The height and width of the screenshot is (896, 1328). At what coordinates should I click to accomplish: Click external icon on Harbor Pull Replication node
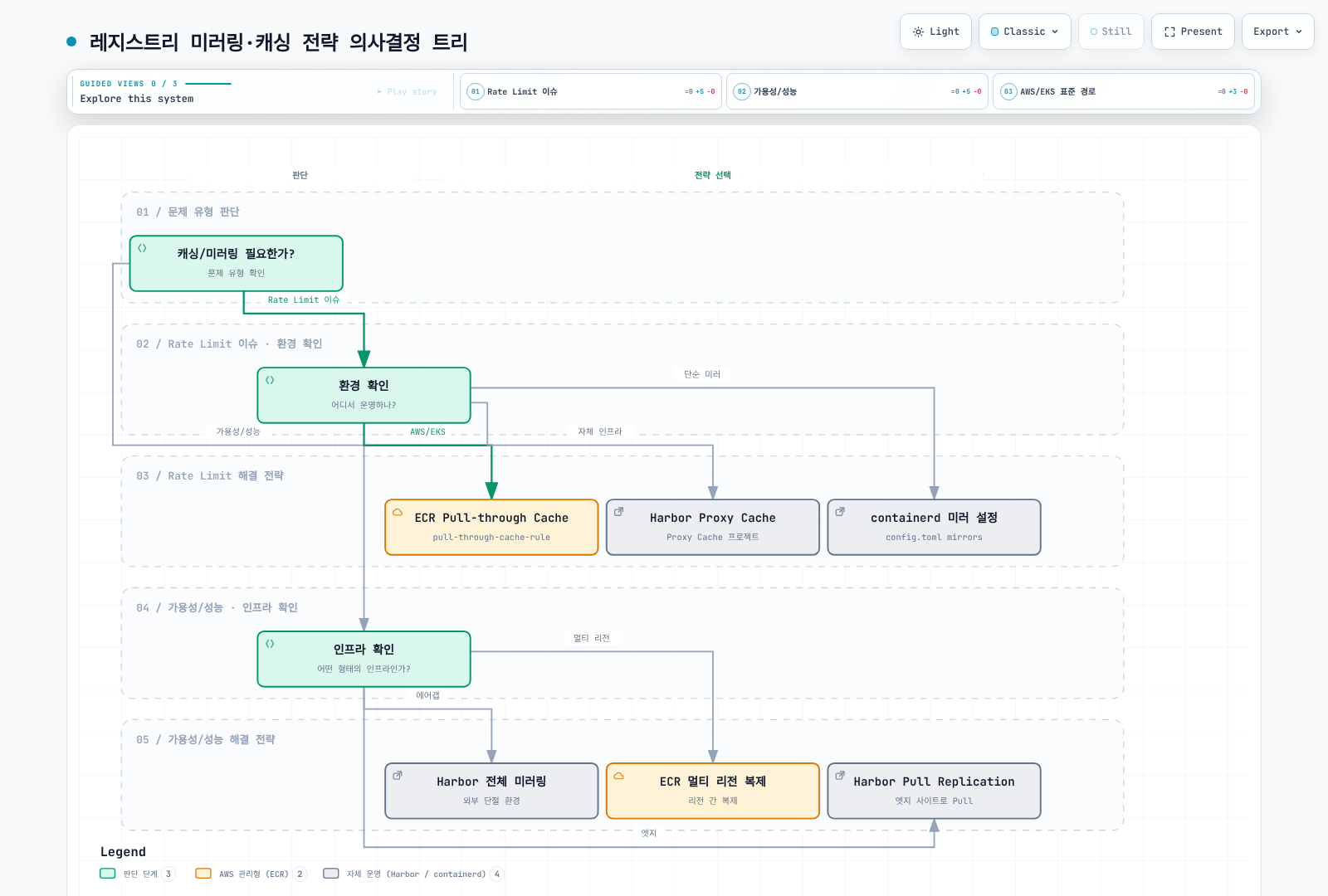840,776
